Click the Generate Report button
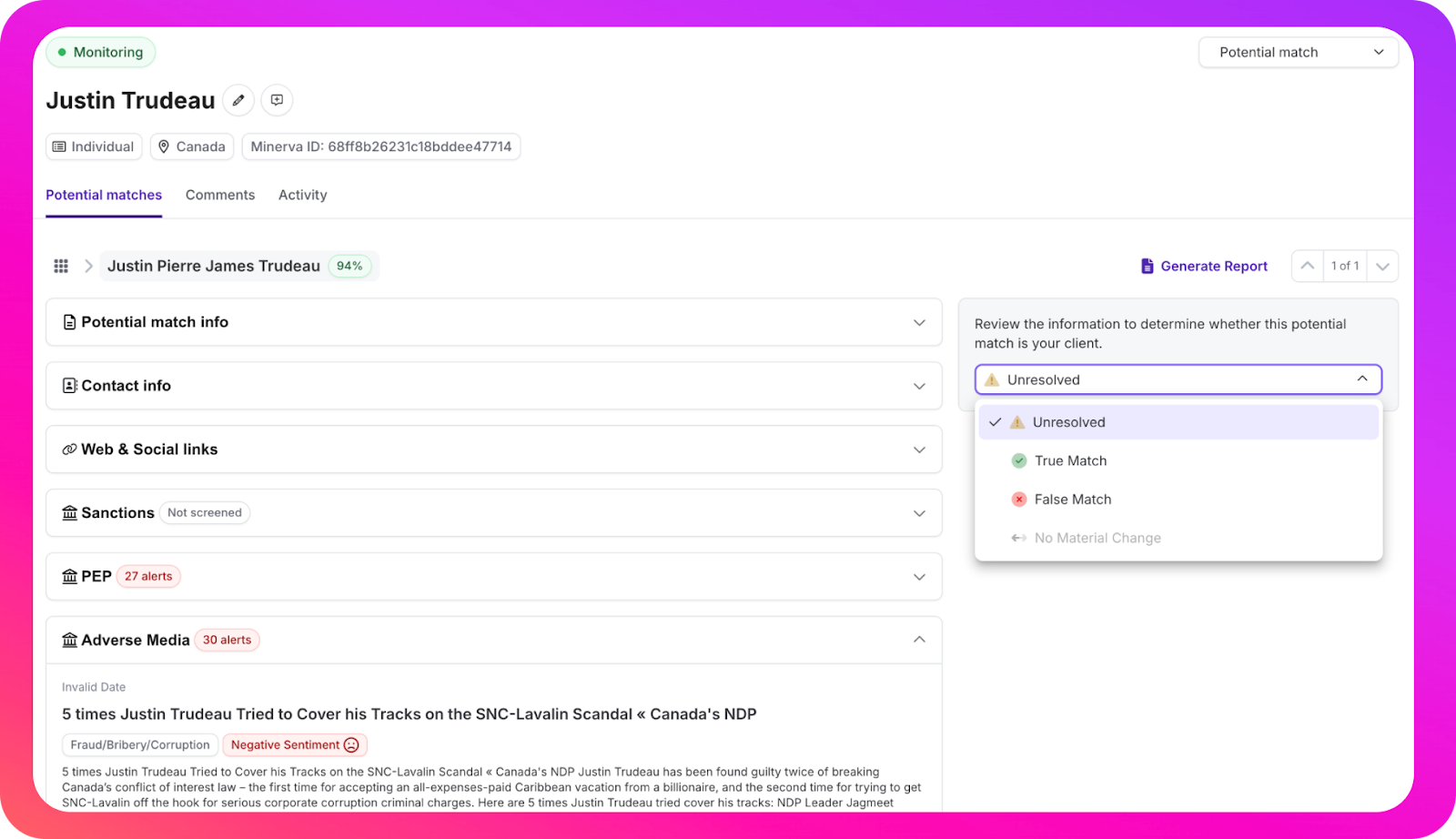The width and height of the screenshot is (1456, 839). tap(1204, 266)
